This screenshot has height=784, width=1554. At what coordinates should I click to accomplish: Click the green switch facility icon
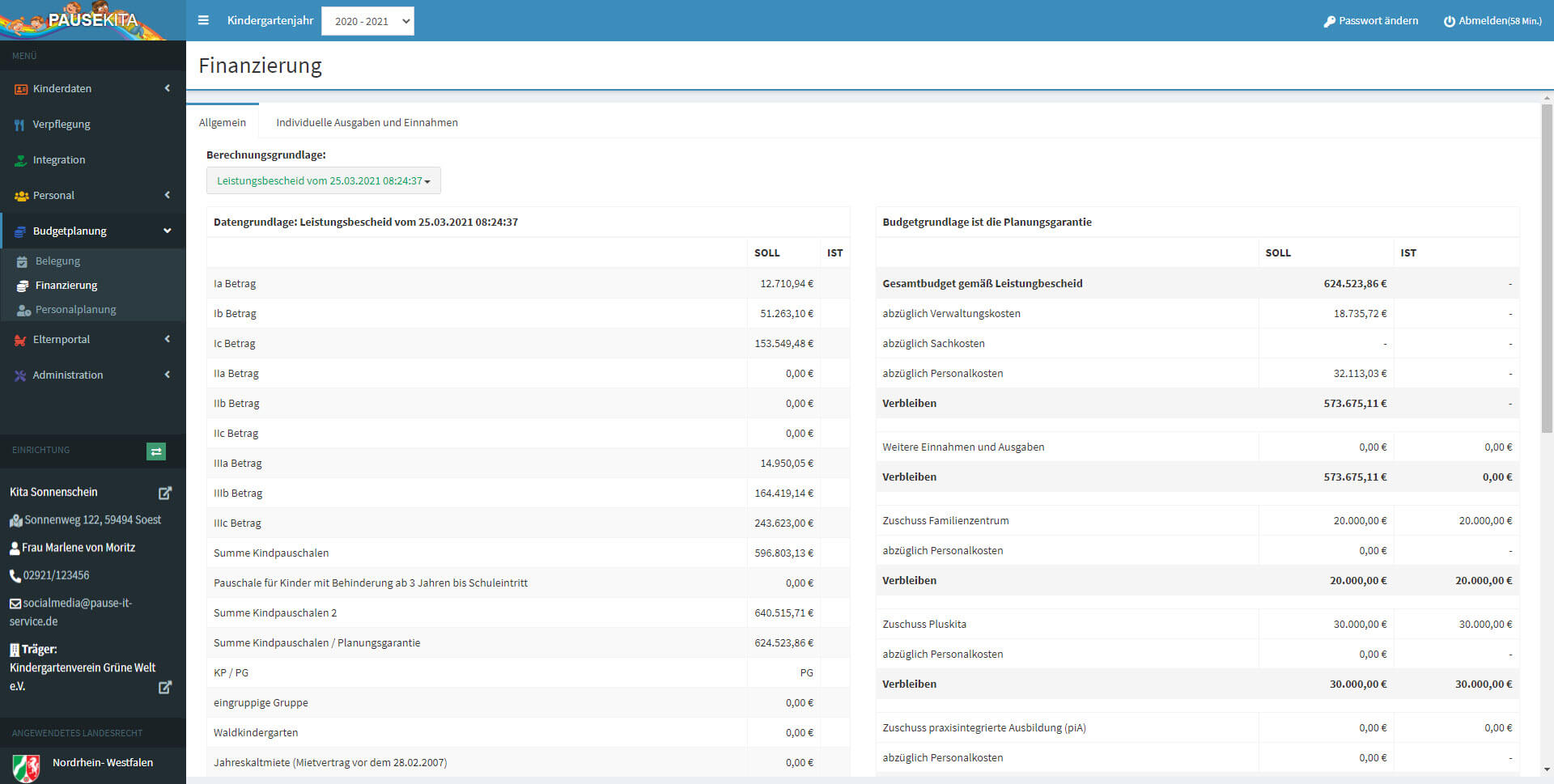pyautogui.click(x=156, y=451)
